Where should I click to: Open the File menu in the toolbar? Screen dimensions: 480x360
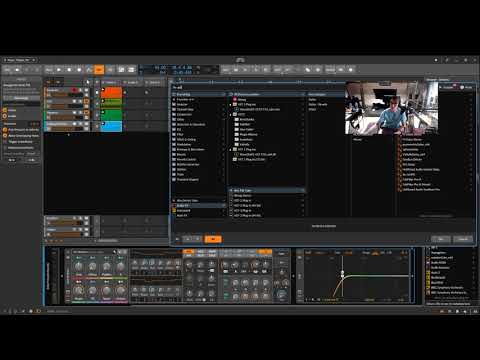pos(7,70)
